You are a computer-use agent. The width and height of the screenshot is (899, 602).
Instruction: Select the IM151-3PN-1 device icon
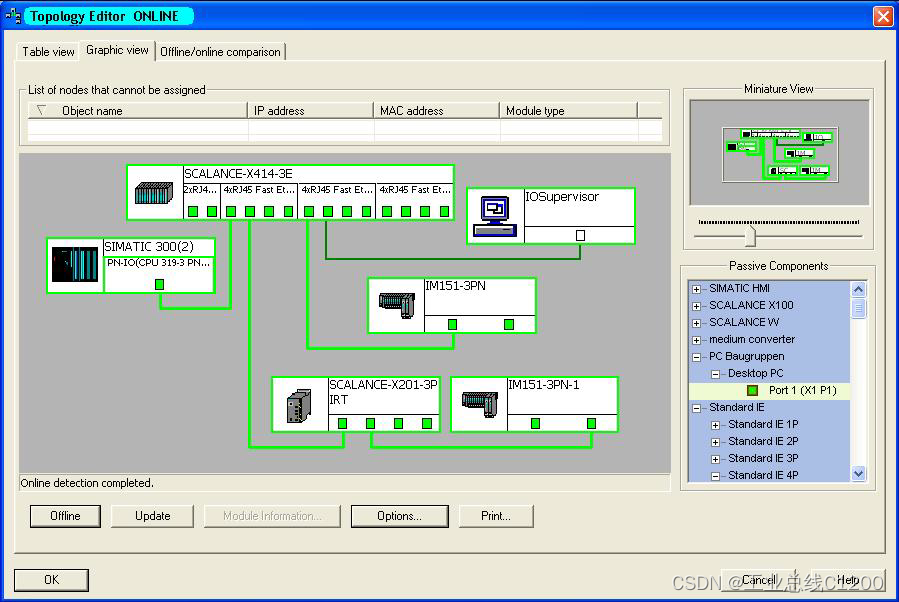tap(480, 404)
